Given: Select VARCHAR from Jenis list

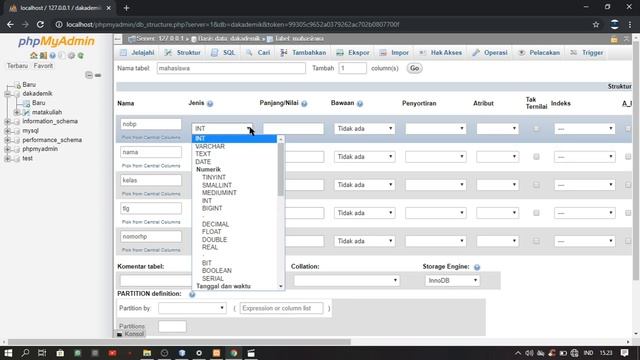Looking at the screenshot, I should coord(210,146).
